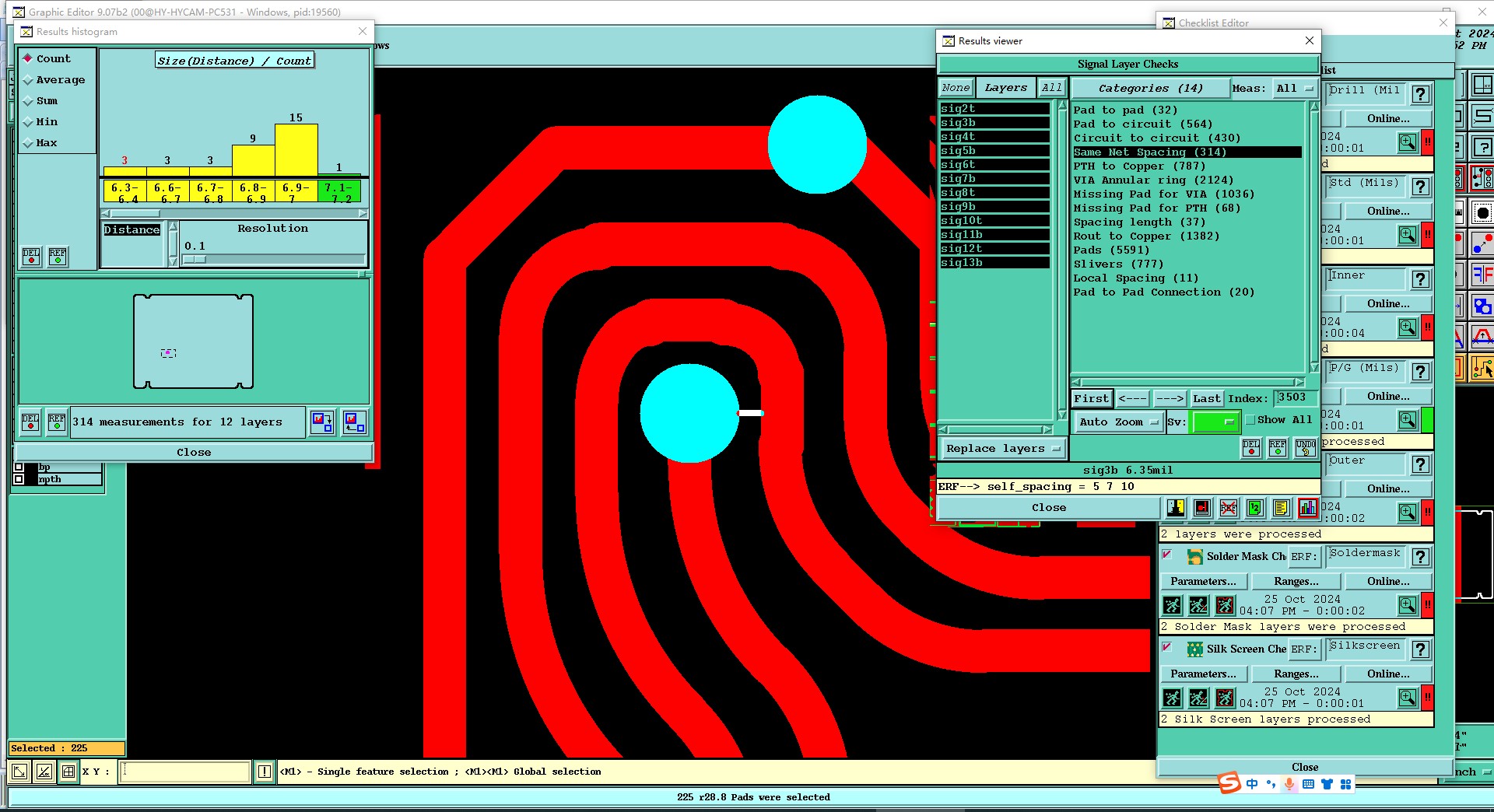
Task: Click the yellow notes icon in Results viewer
Action: (1282, 508)
